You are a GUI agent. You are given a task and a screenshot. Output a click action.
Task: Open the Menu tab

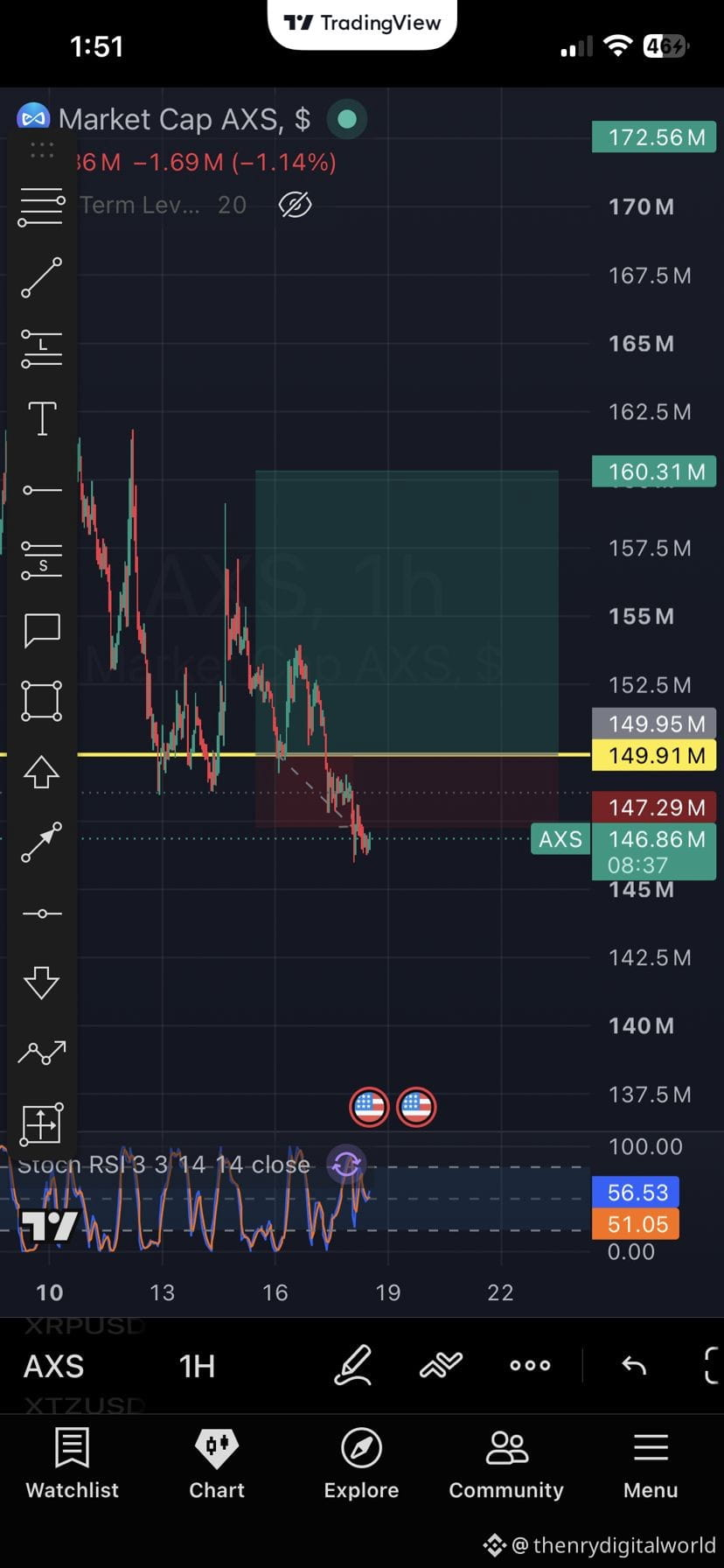[x=651, y=1464]
